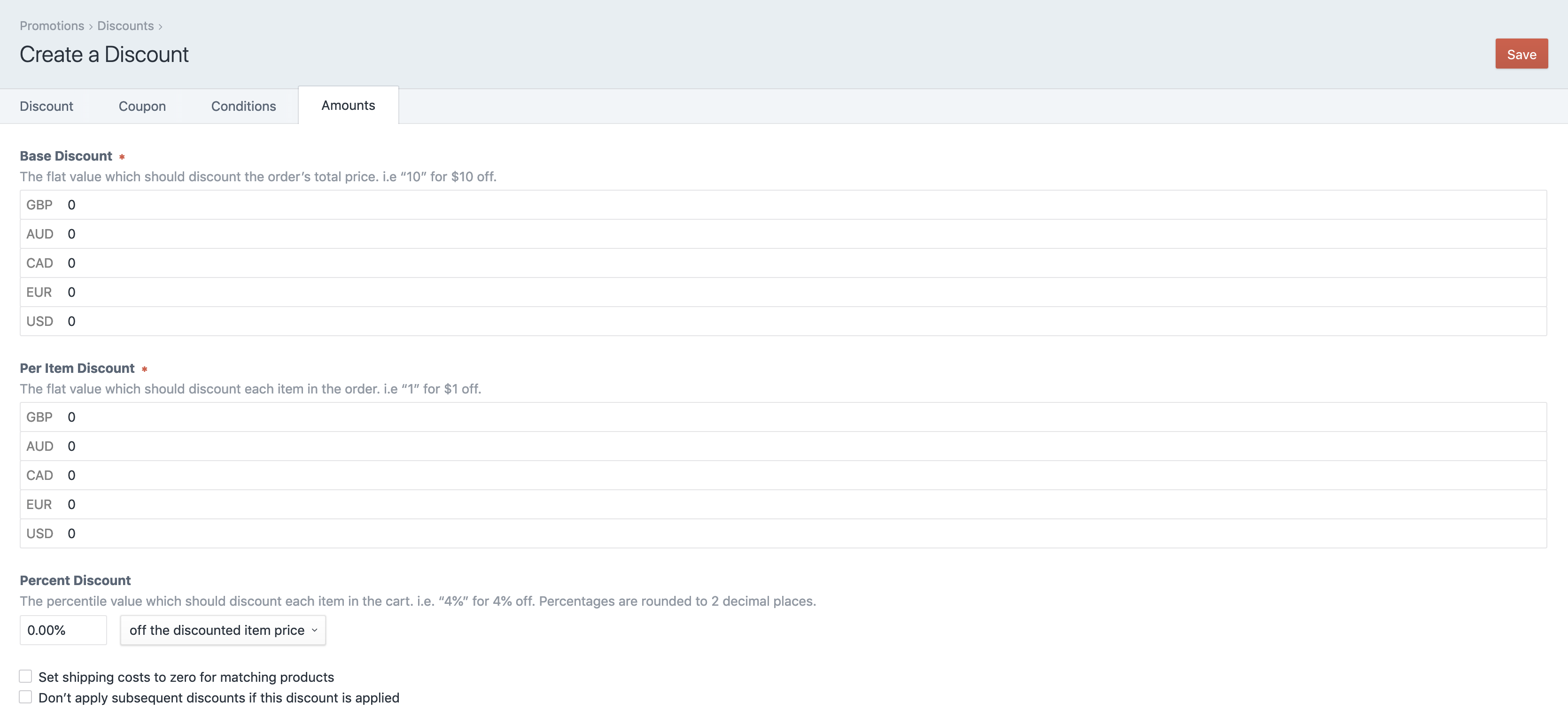Switch to the Discount tab
Viewport: 1568px width, 725px height.
46,106
